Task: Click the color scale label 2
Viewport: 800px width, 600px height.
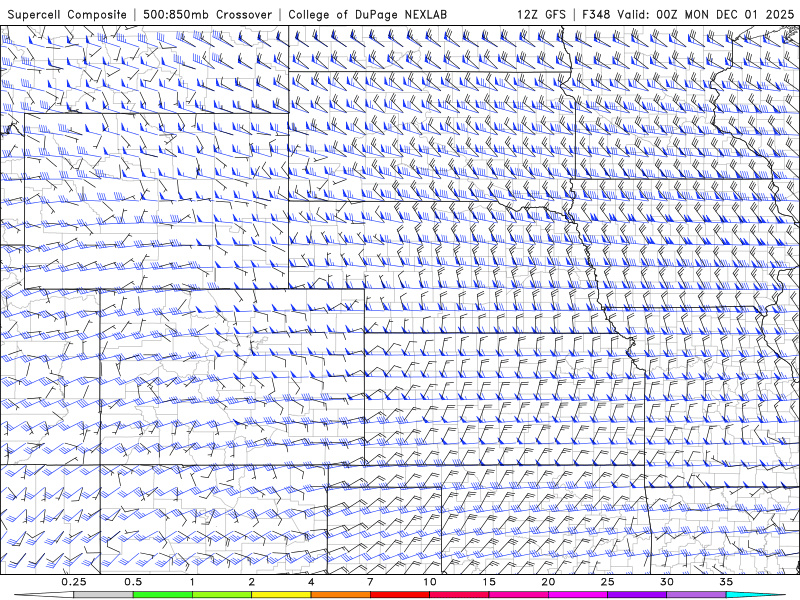Action: 252,582
